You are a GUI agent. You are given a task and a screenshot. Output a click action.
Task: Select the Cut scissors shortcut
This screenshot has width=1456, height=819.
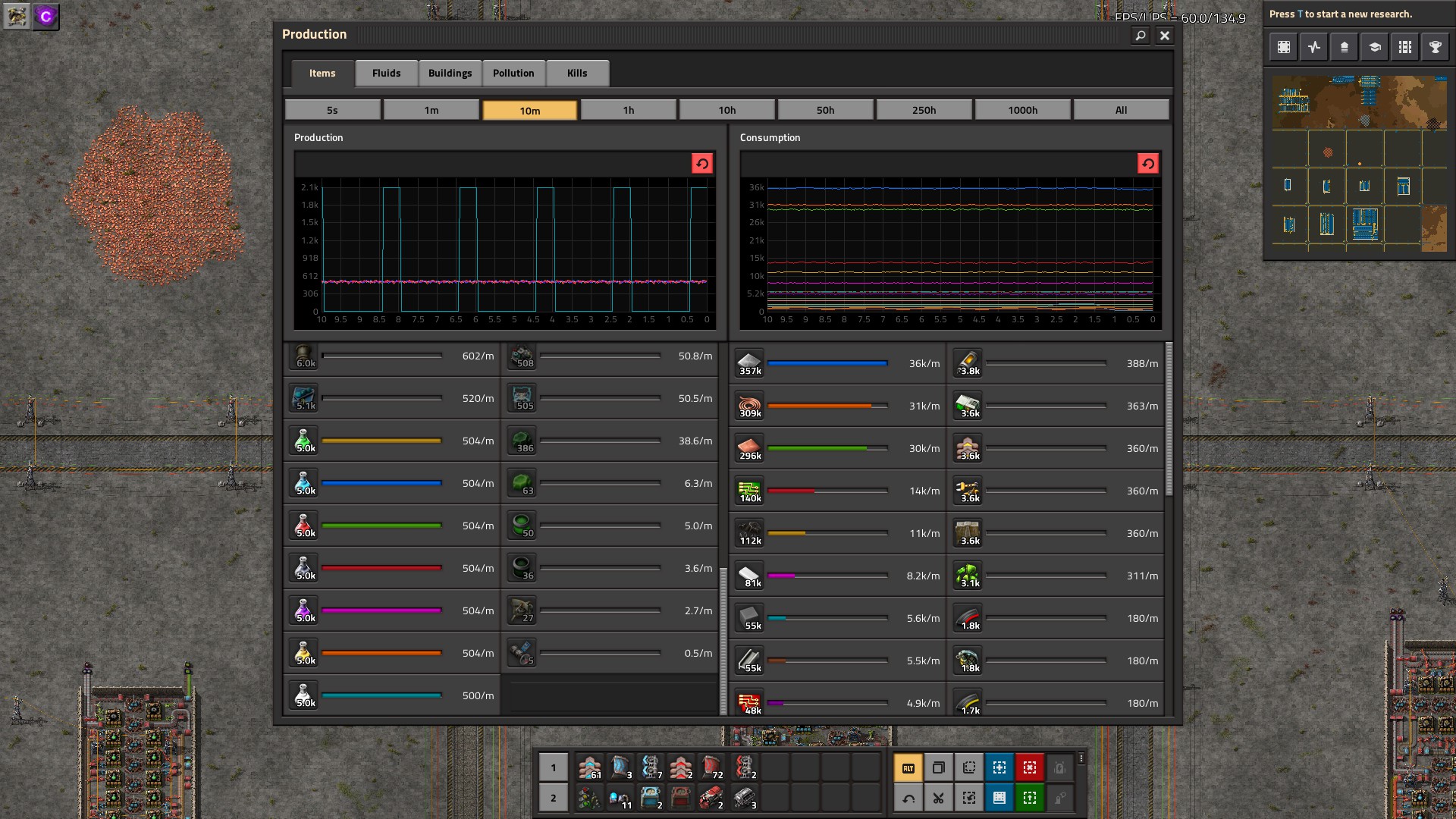pyautogui.click(x=939, y=798)
